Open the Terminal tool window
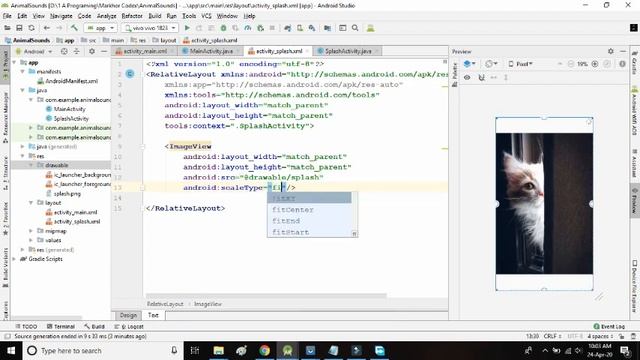 (60, 327)
